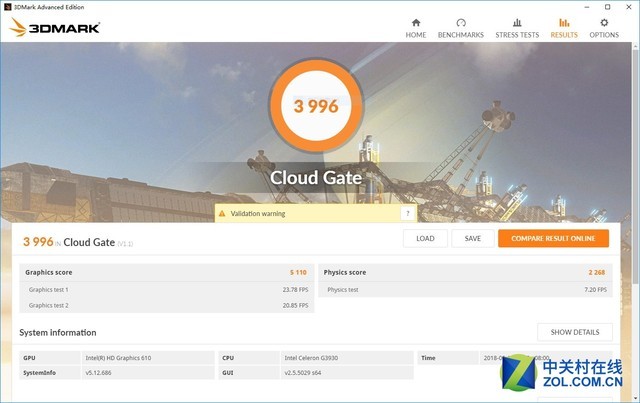The height and width of the screenshot is (403, 640).
Task: Select the RESULTS tab label
Action: tap(564, 35)
